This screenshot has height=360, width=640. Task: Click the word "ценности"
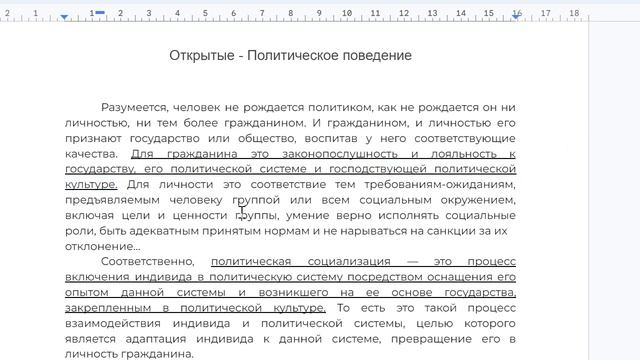click(x=199, y=216)
